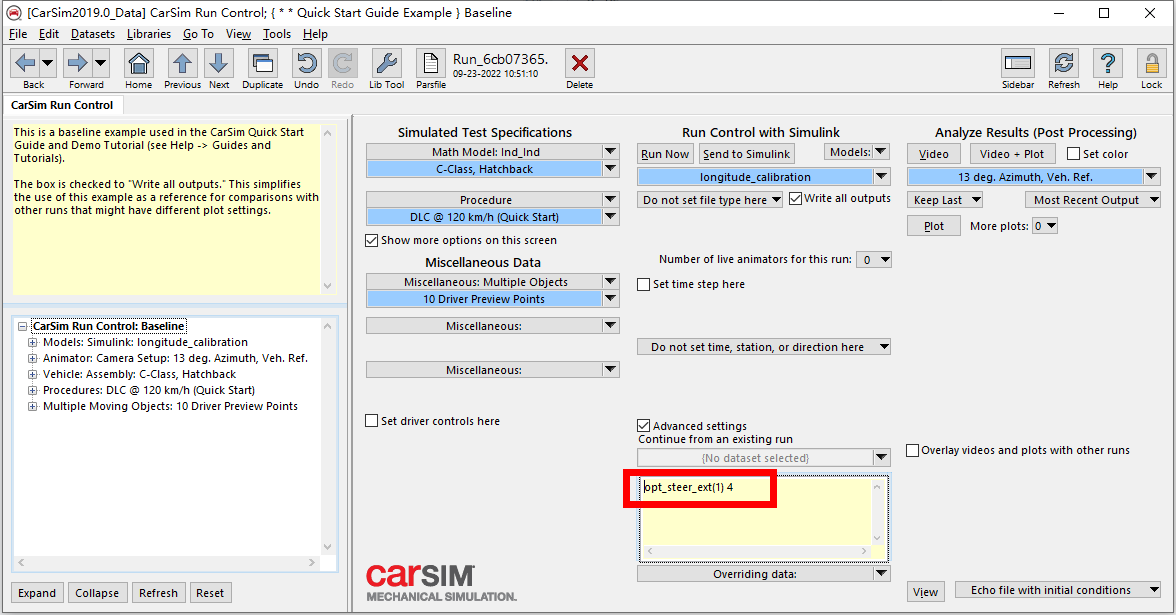Click the notes text area about baseline example
The height and width of the screenshot is (615, 1176).
pyautogui.click(x=166, y=209)
